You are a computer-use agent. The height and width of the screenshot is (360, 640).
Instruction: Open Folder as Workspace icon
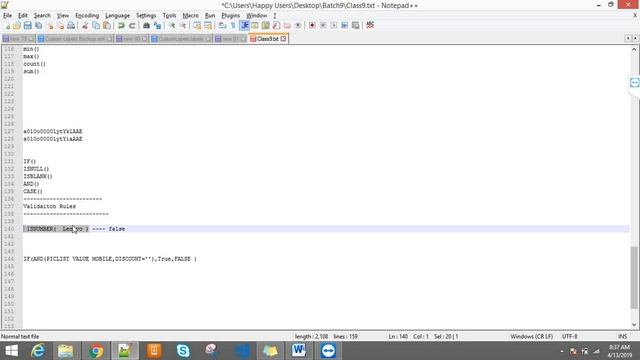coord(287,25)
